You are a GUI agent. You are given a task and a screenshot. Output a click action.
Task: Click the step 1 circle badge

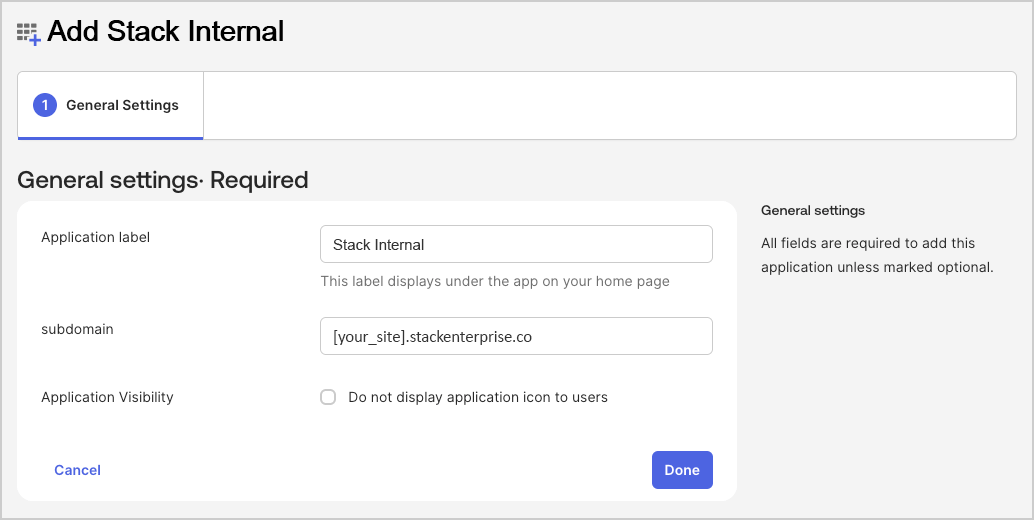pyautogui.click(x=45, y=105)
